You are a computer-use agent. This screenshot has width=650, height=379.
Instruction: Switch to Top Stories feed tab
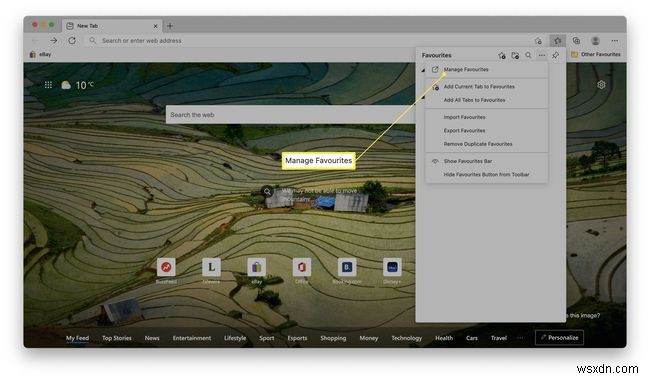tap(117, 338)
